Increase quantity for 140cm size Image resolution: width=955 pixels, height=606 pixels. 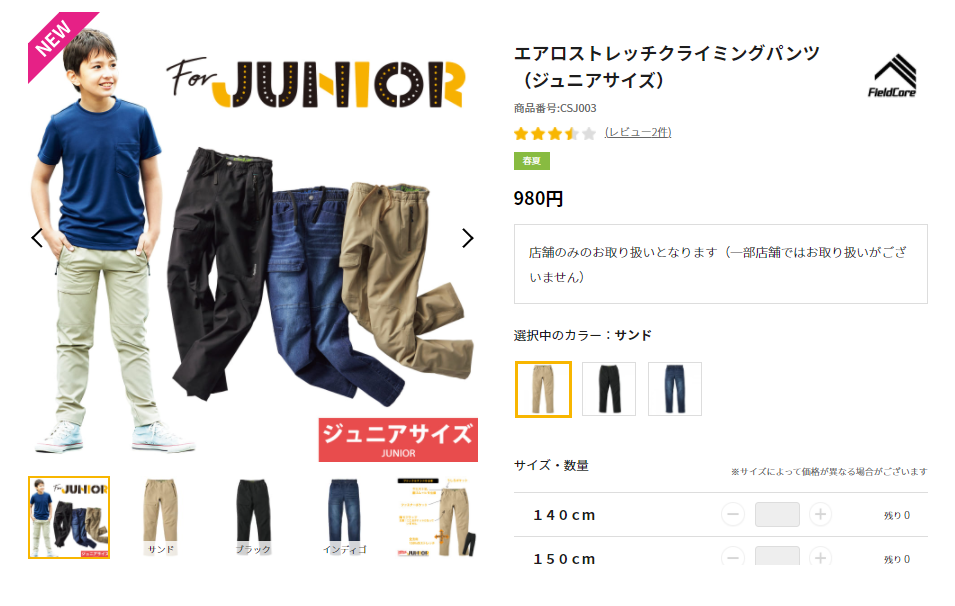(820, 515)
